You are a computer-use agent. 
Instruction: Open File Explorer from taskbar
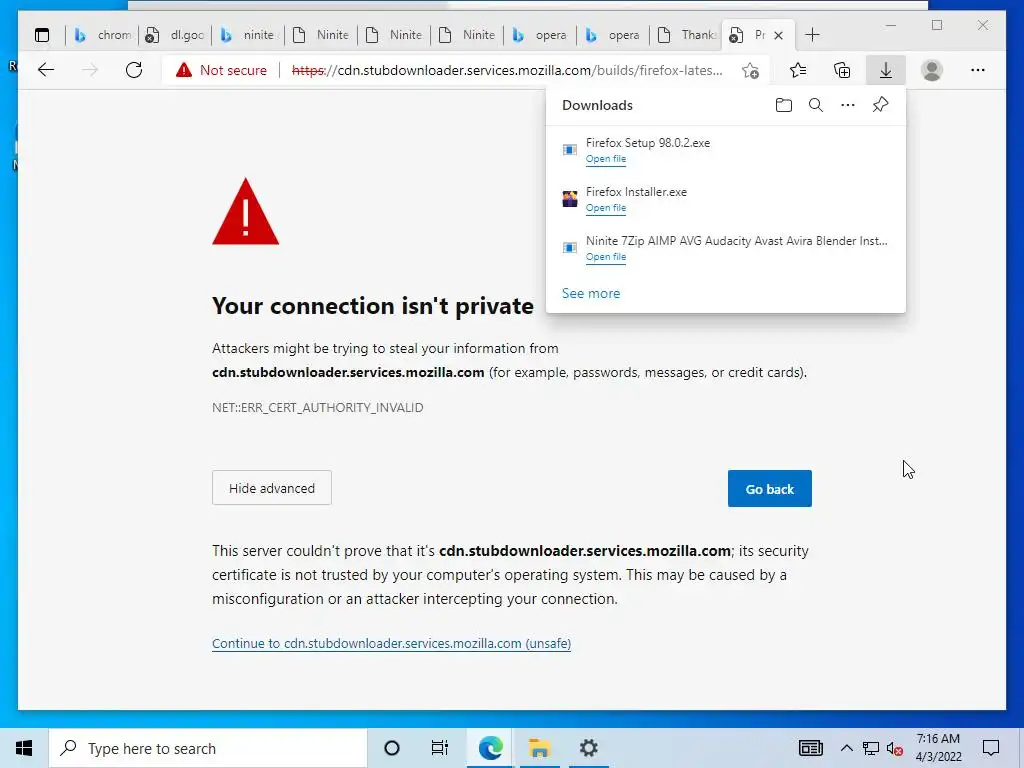[539, 748]
